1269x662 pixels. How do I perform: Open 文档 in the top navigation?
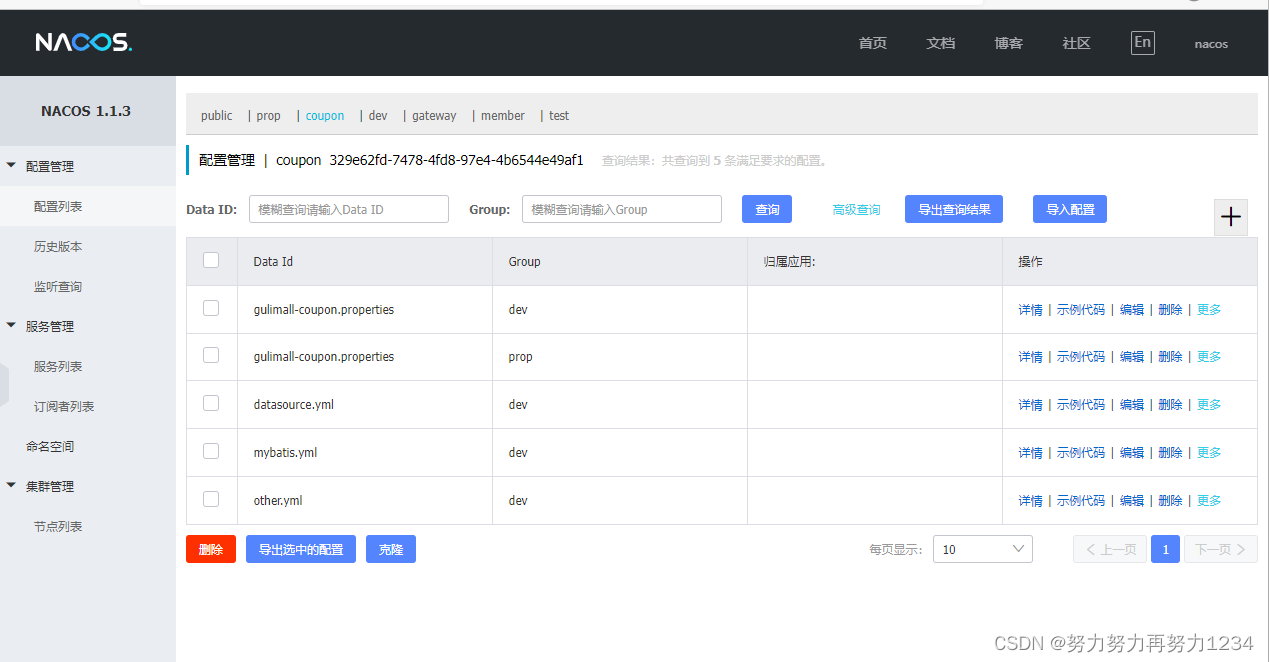pyautogui.click(x=940, y=43)
